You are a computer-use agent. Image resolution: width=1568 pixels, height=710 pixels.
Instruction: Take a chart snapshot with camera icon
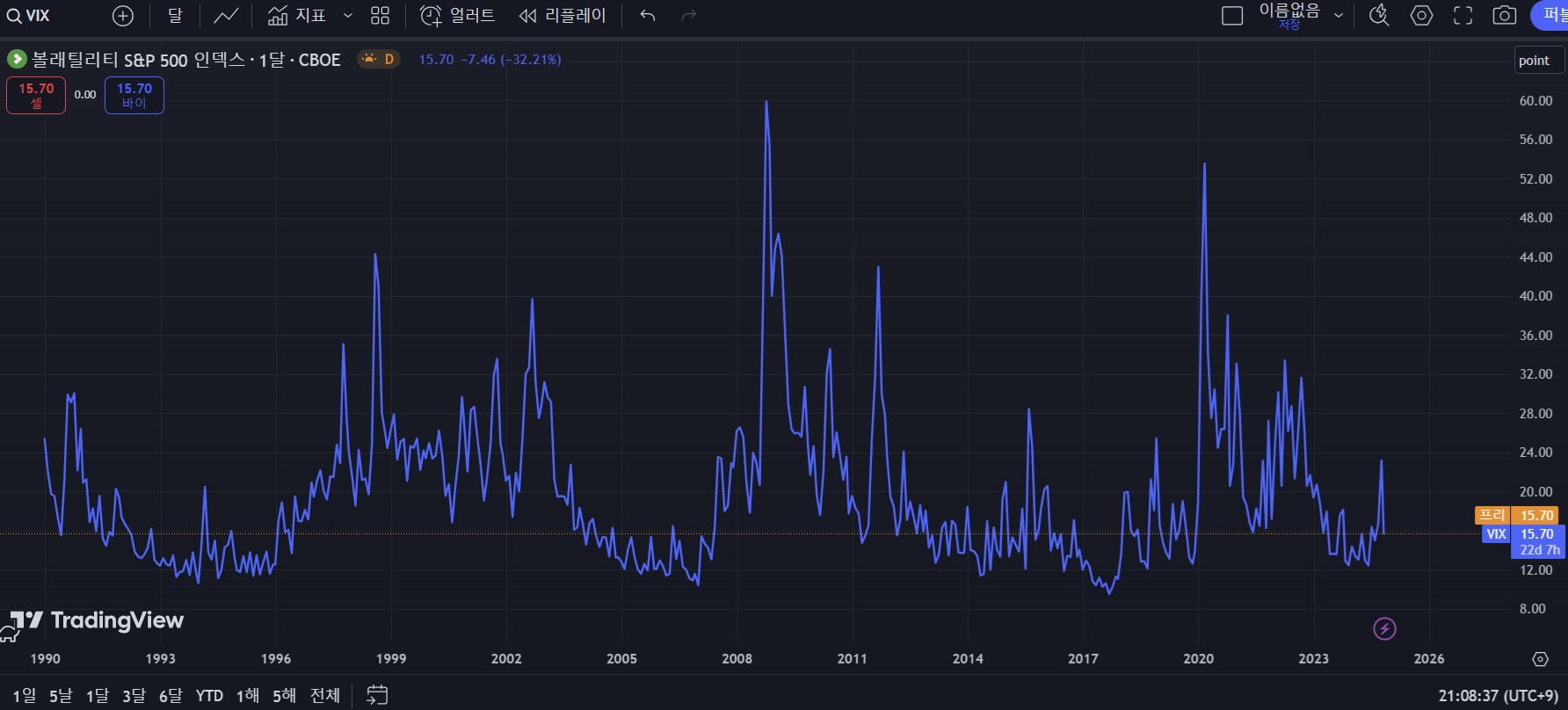click(1505, 16)
